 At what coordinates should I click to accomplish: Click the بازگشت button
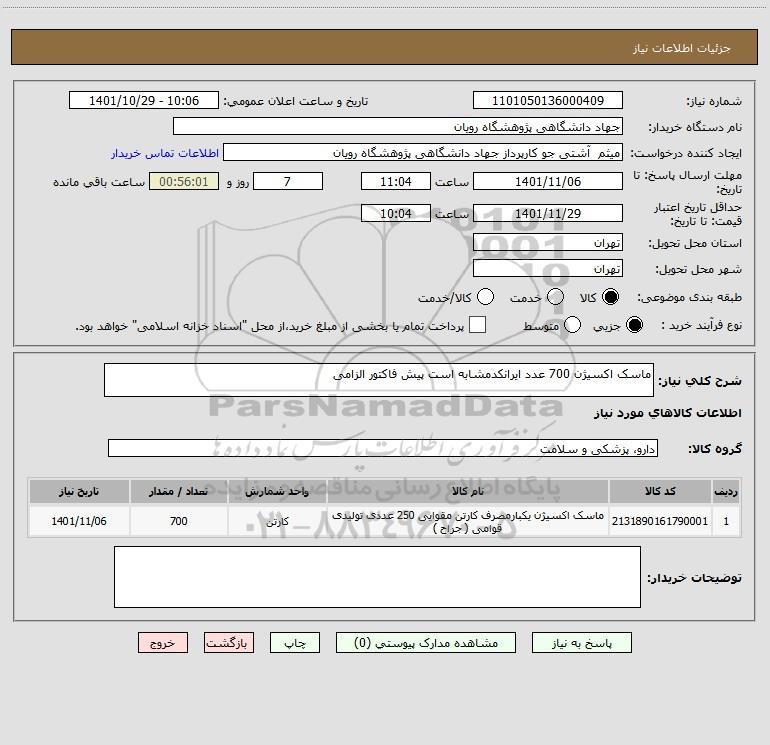[x=229, y=643]
